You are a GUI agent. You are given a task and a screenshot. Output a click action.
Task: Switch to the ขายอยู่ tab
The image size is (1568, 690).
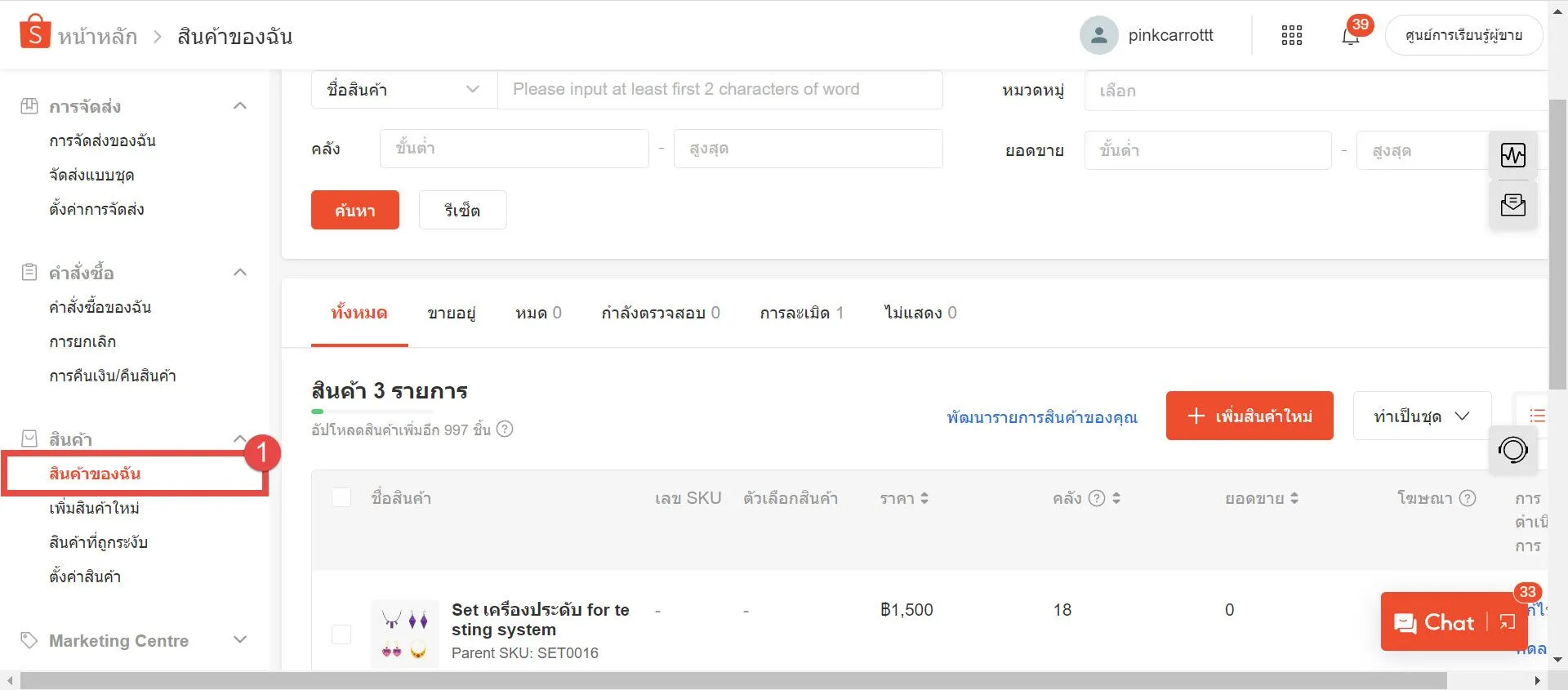pyautogui.click(x=451, y=313)
